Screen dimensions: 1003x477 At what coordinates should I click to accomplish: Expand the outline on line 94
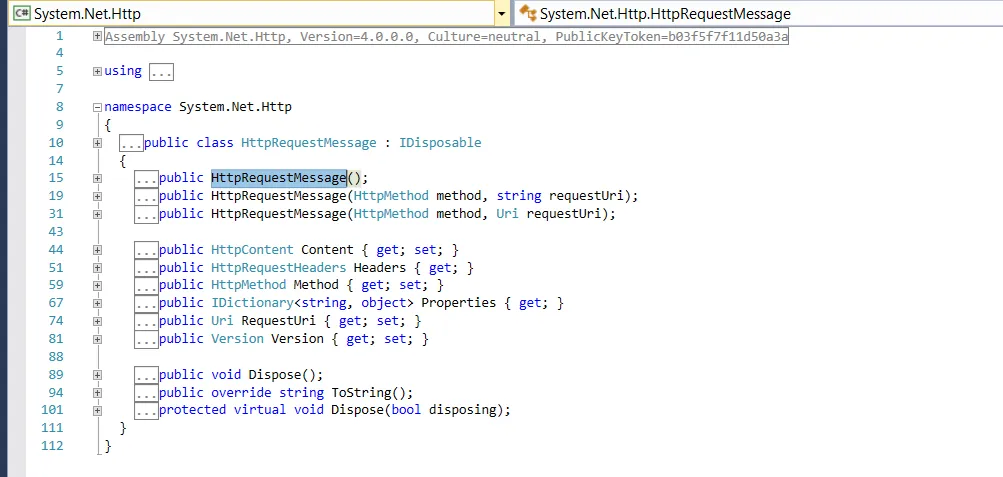click(x=97, y=393)
